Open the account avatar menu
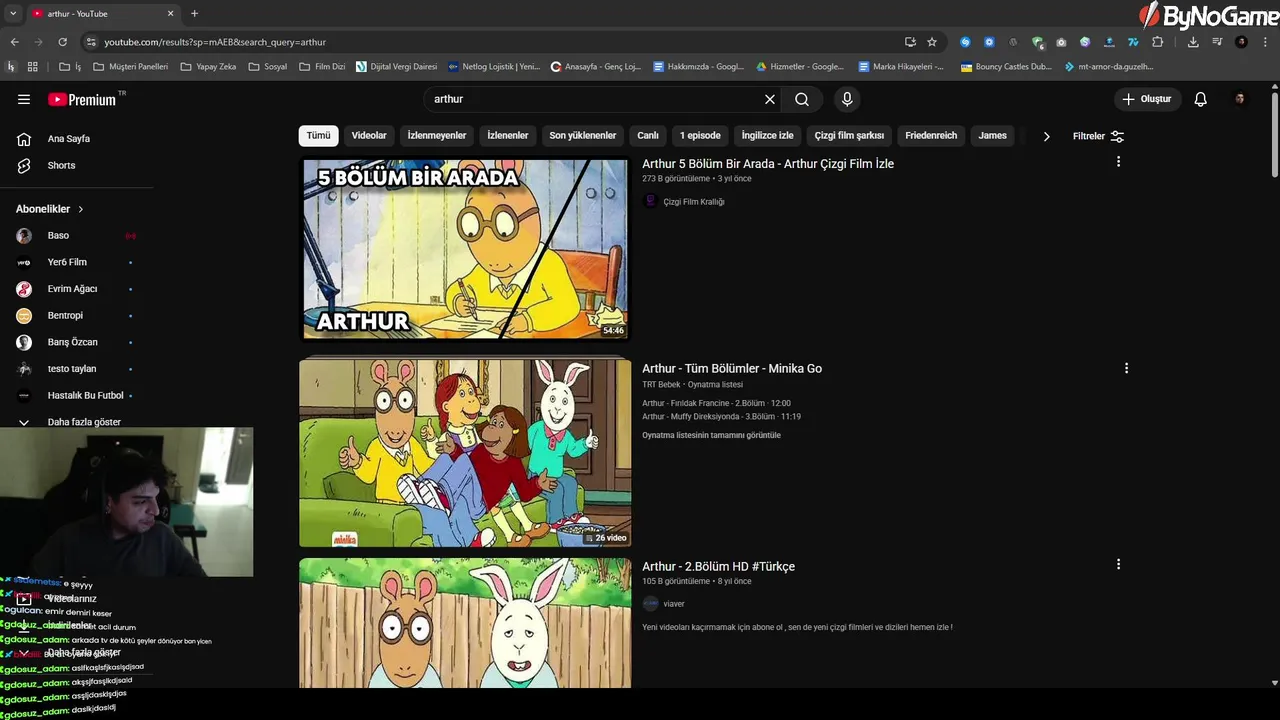The image size is (1280, 720). click(x=1240, y=99)
